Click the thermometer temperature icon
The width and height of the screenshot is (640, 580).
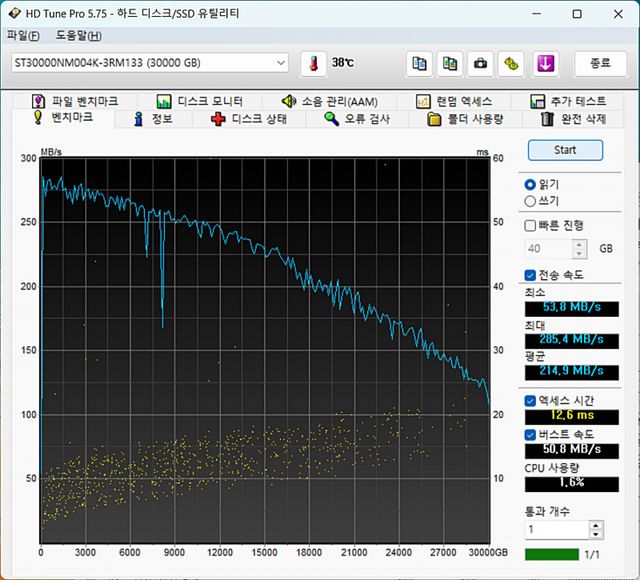(314, 63)
